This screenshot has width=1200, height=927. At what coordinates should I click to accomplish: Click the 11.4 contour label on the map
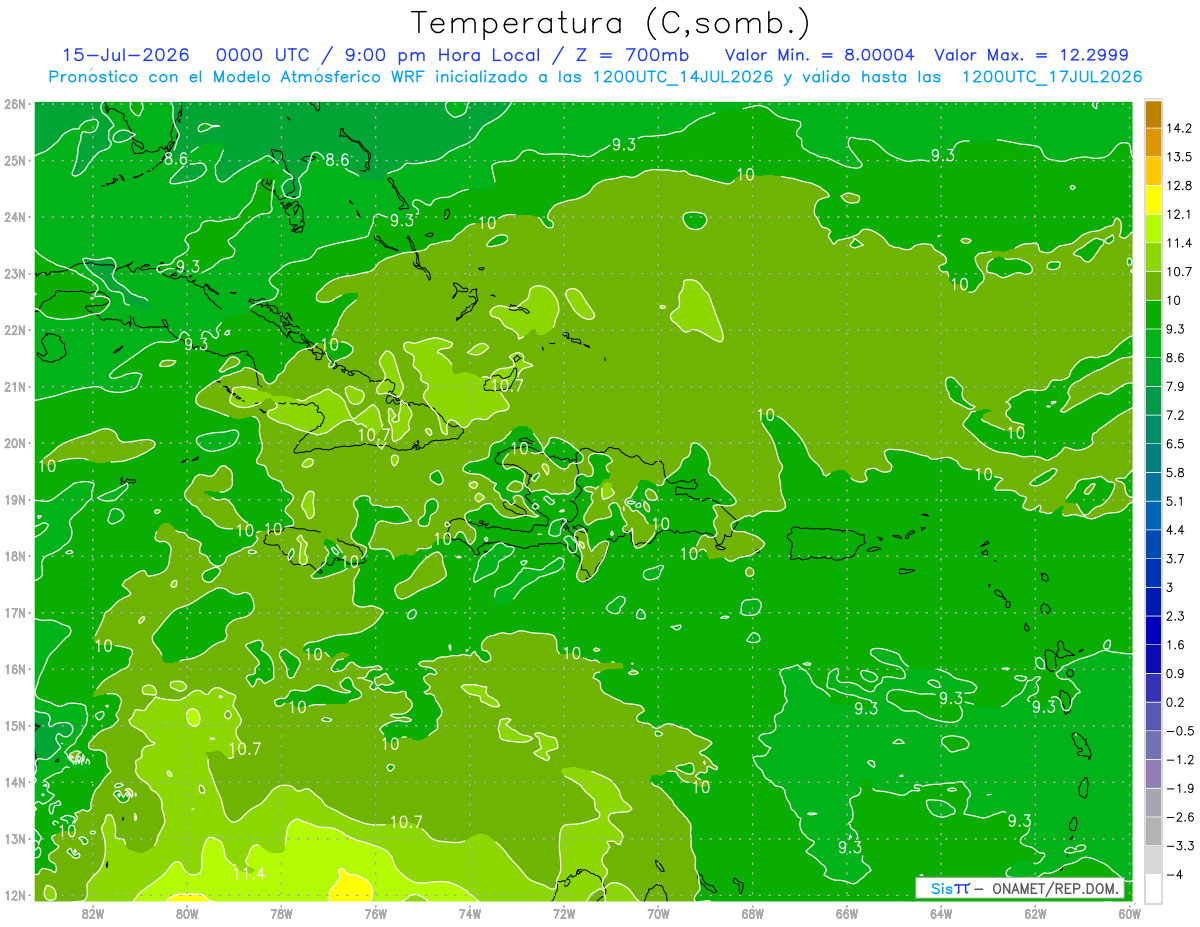pos(248,874)
